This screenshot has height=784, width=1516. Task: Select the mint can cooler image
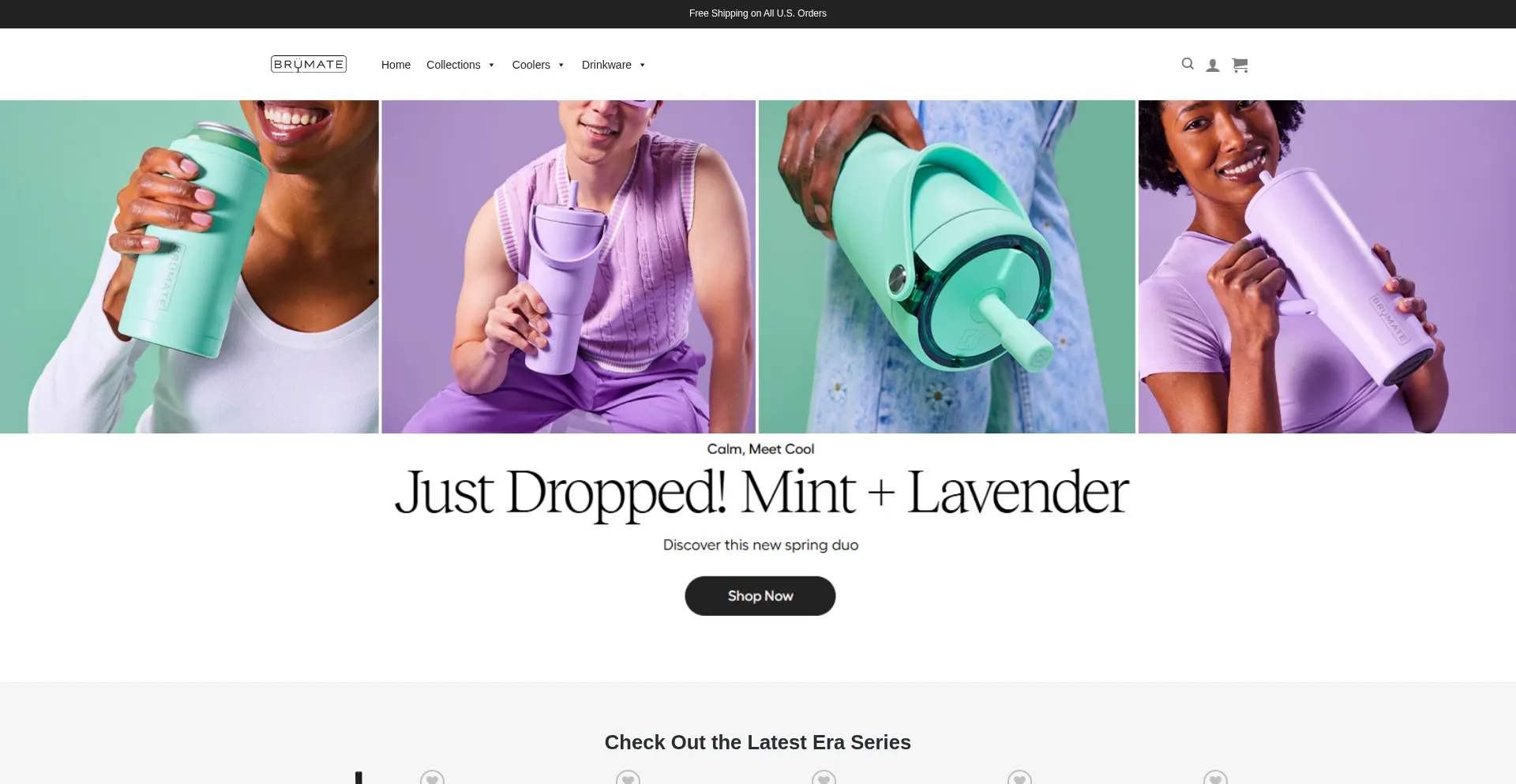pyautogui.click(x=189, y=267)
